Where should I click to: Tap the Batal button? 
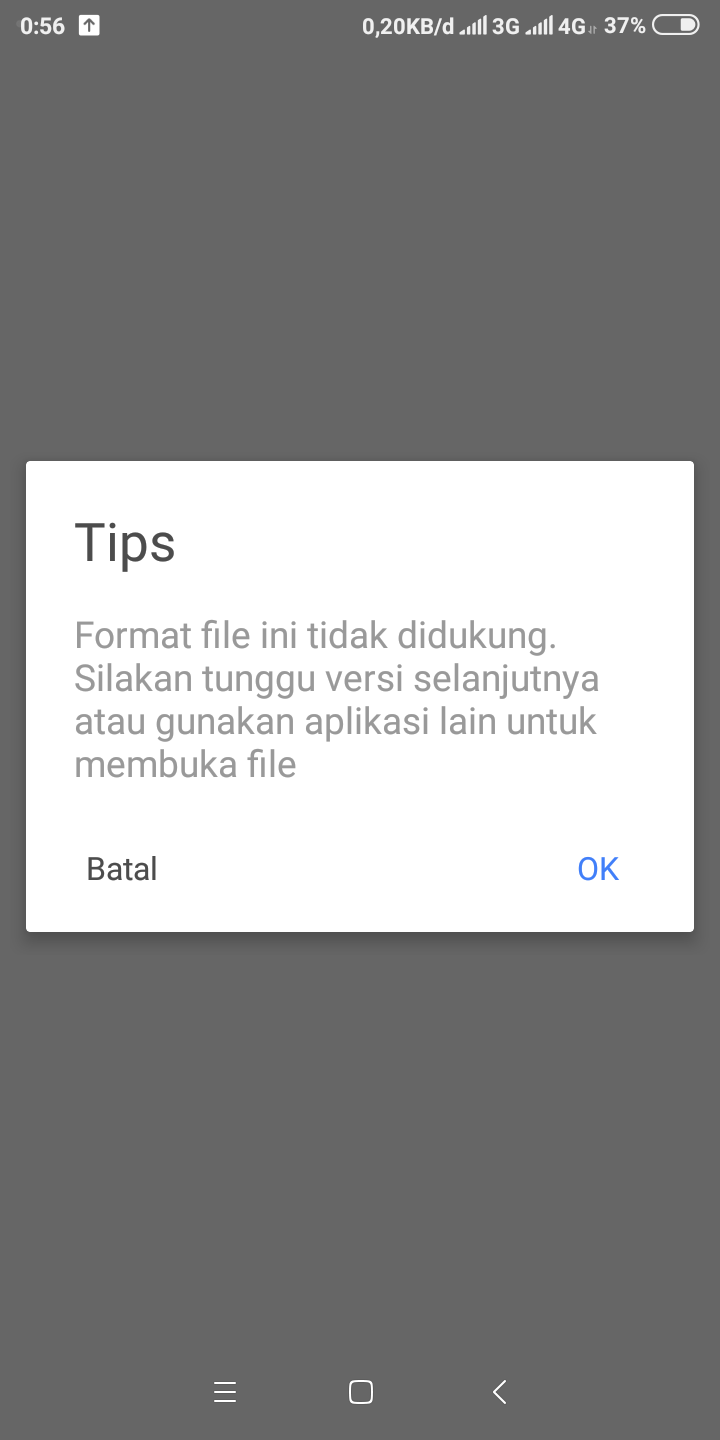[x=122, y=869]
